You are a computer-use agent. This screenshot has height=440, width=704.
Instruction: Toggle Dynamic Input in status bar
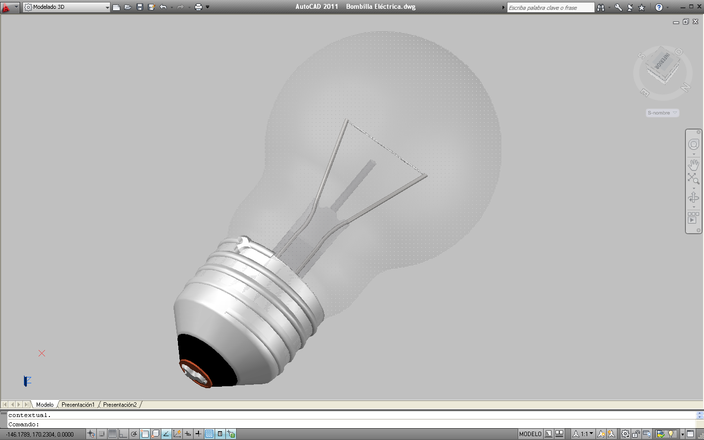188,434
